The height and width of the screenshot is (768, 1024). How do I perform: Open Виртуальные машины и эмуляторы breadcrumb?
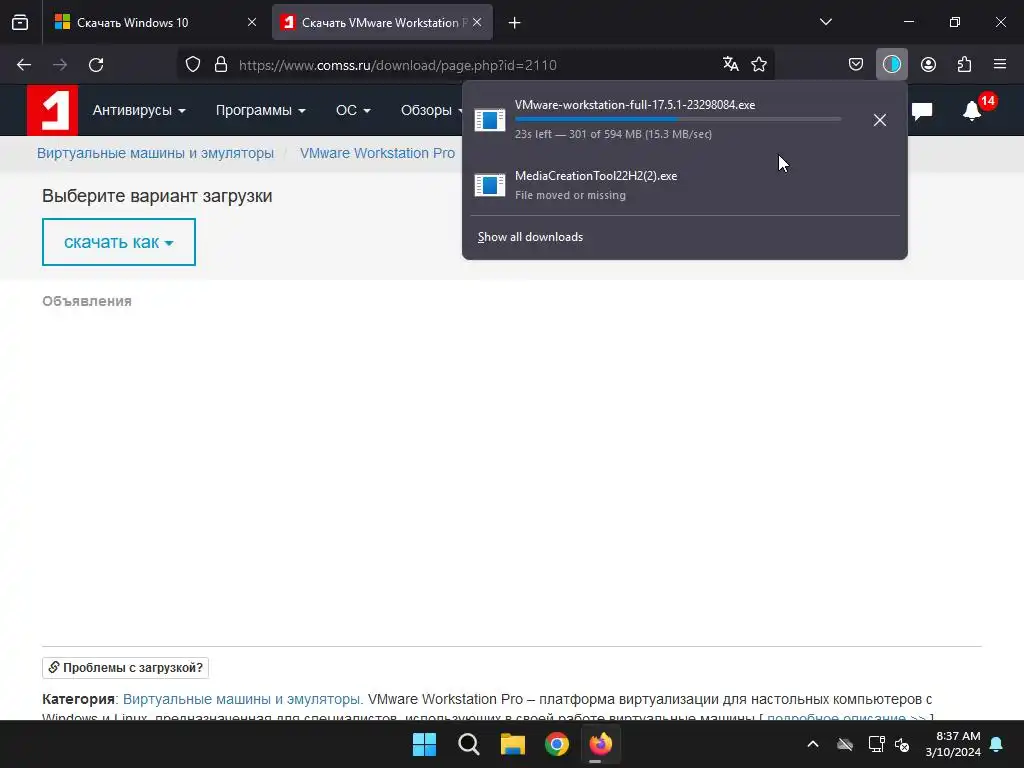tap(155, 153)
